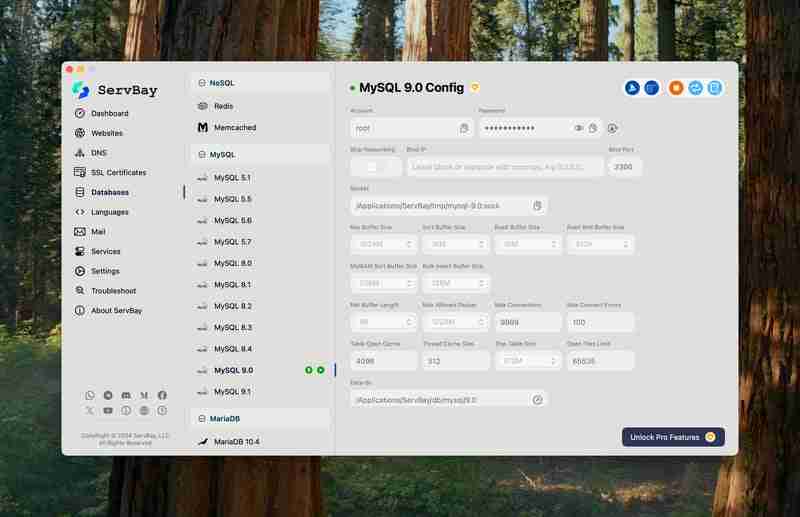Click the Unlock Pro Features button
Image resolution: width=800 pixels, height=517 pixels.
673,437
